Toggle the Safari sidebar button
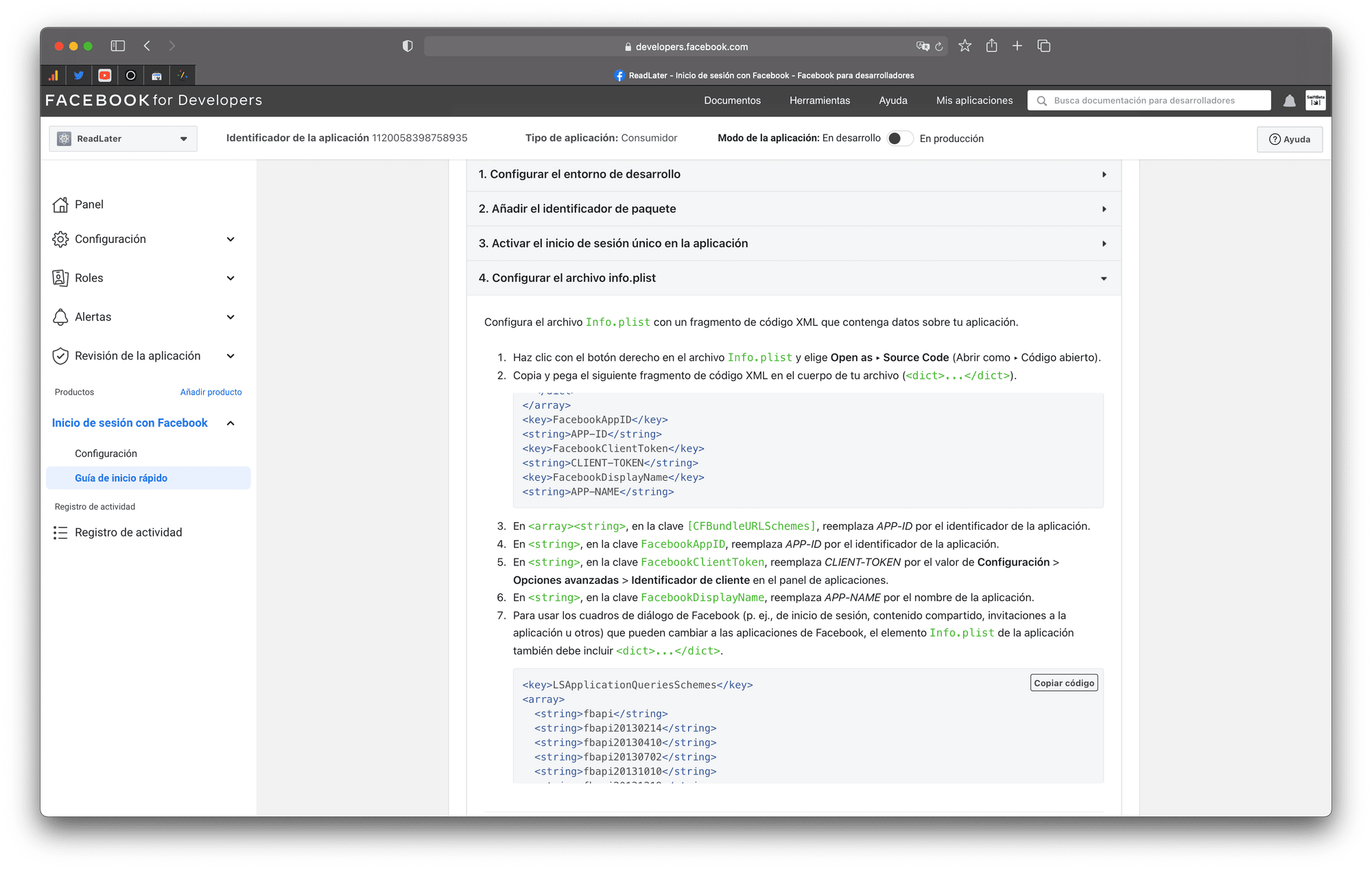 118,46
